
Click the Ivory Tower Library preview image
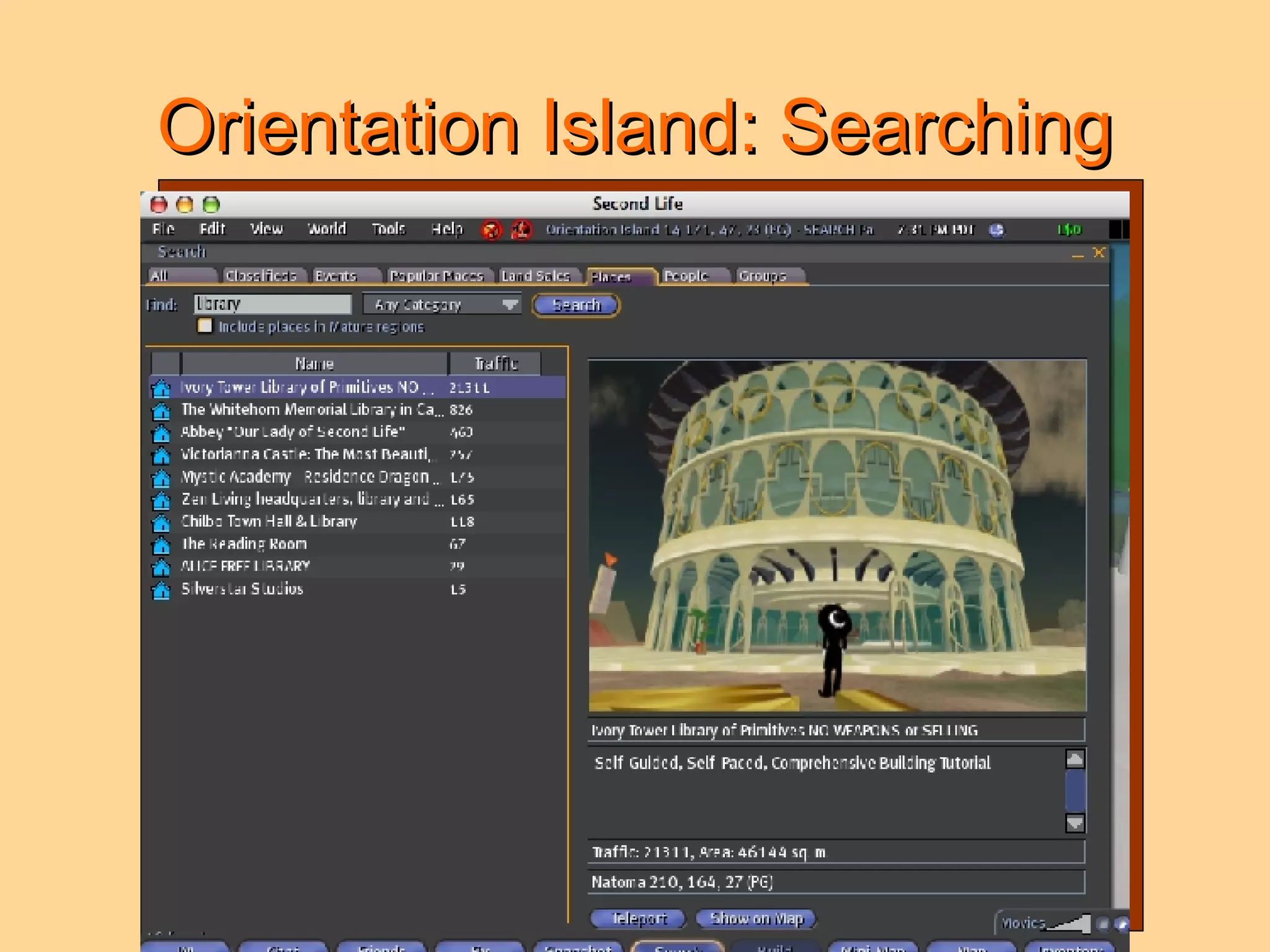(x=837, y=535)
